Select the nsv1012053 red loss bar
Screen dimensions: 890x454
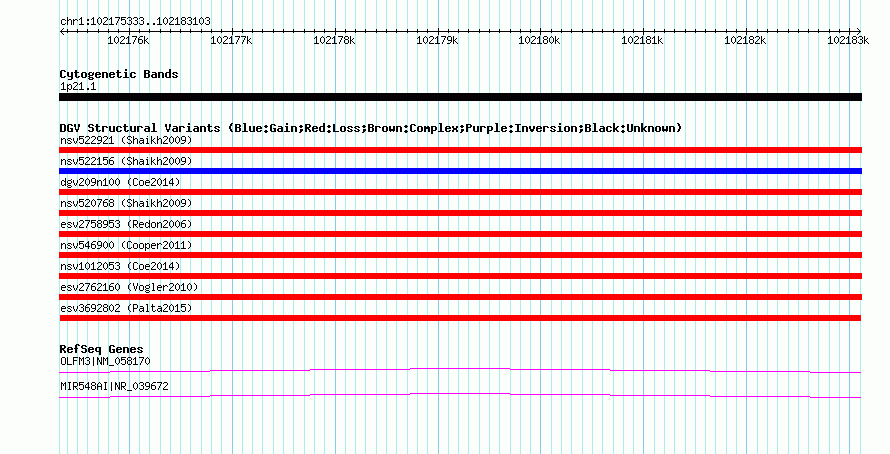pos(460,276)
